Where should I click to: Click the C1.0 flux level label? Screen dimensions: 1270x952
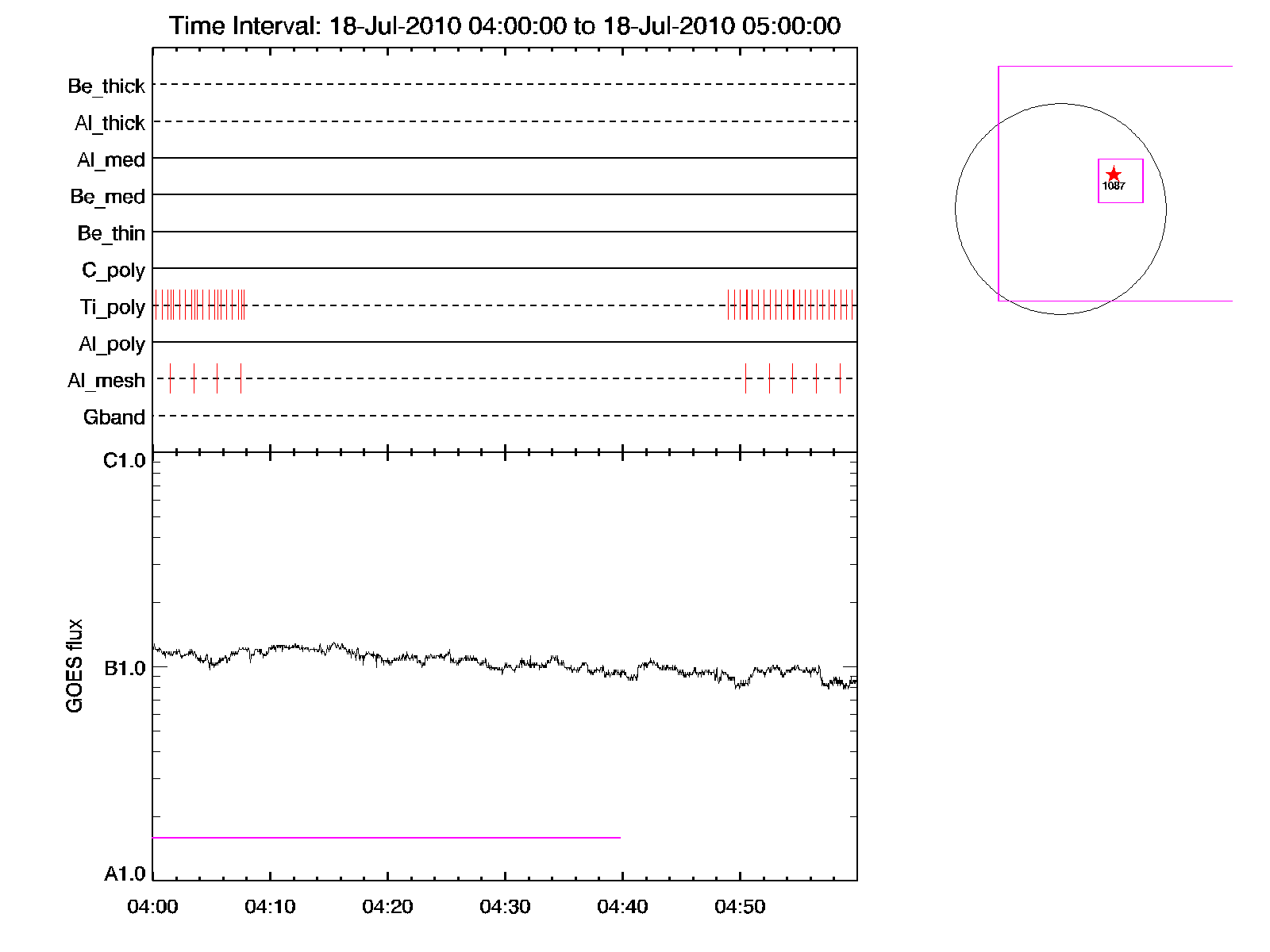(125, 461)
